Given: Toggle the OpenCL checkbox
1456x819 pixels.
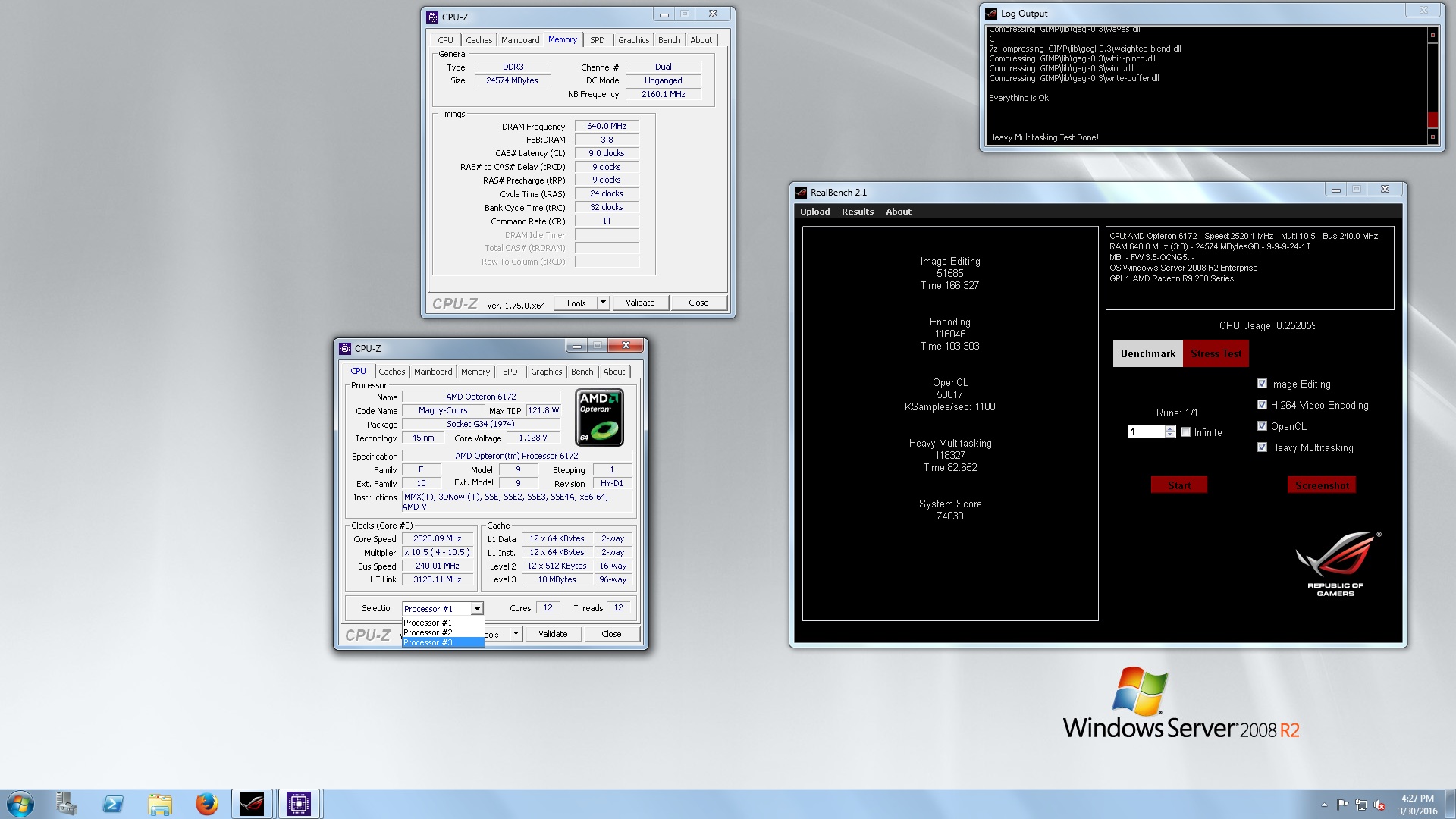Looking at the screenshot, I should coord(1262,426).
